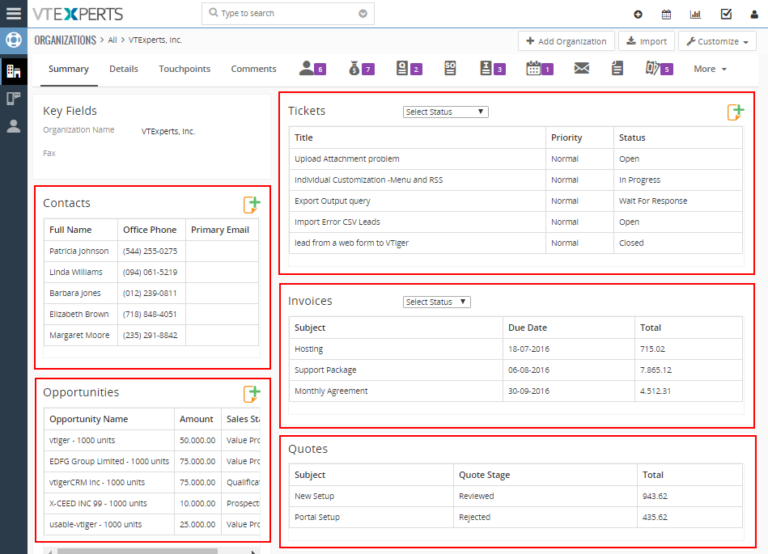This screenshot has width=768, height=554.
Task: Click the quick create plus icon
Action: click(638, 14)
